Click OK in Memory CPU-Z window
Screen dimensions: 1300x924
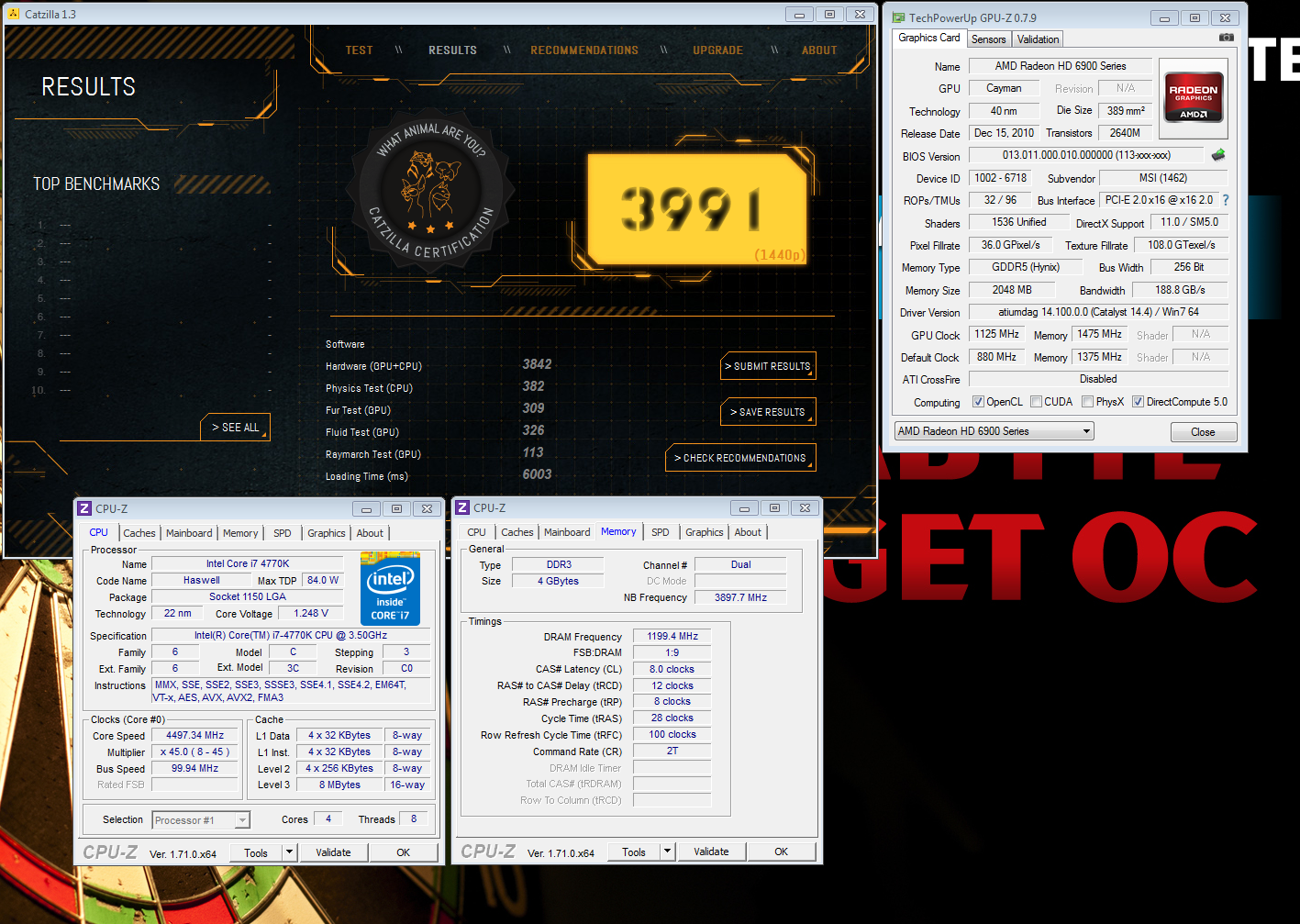coord(782,852)
